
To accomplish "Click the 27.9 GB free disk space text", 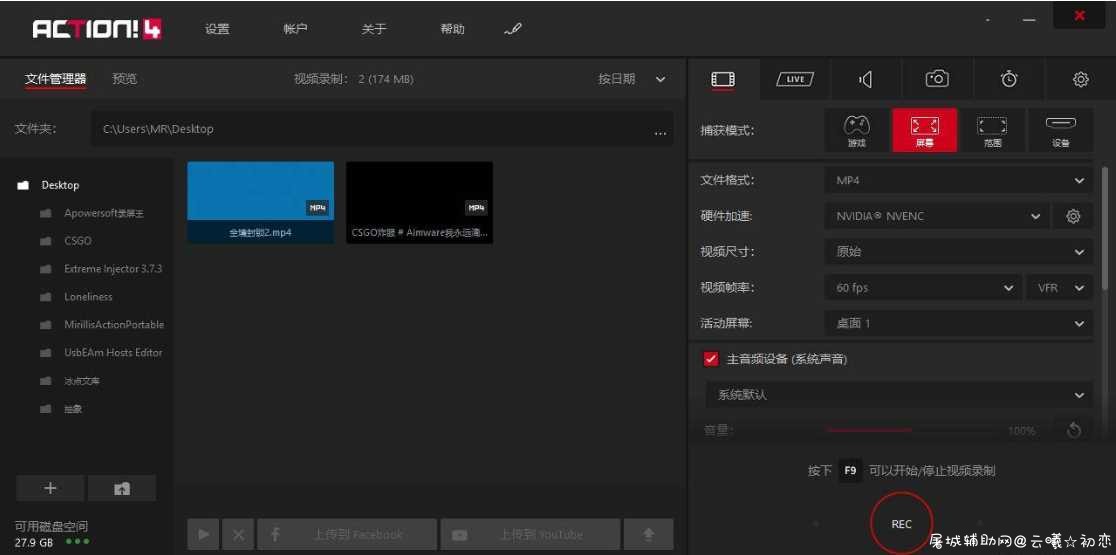I will [x=33, y=541].
